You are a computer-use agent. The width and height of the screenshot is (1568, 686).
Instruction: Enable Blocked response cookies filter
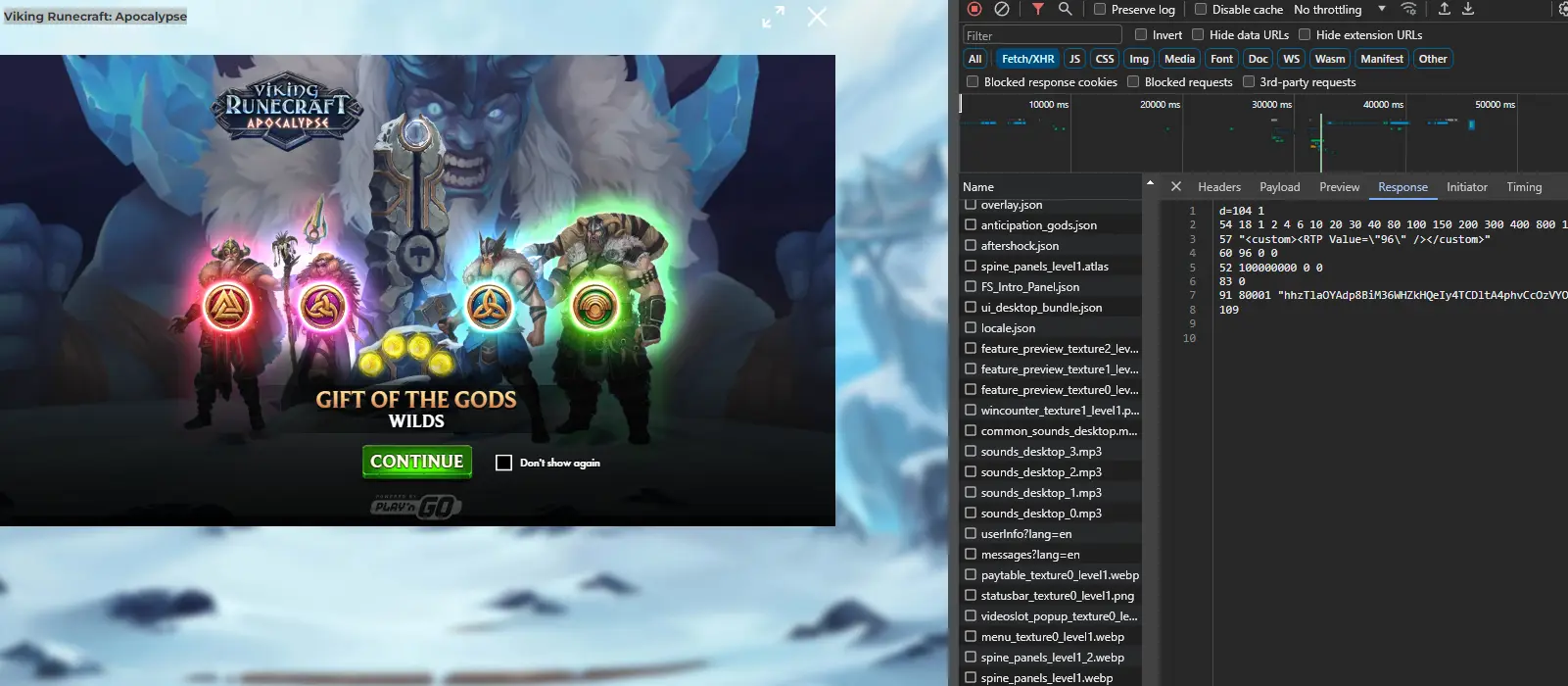[x=973, y=81]
